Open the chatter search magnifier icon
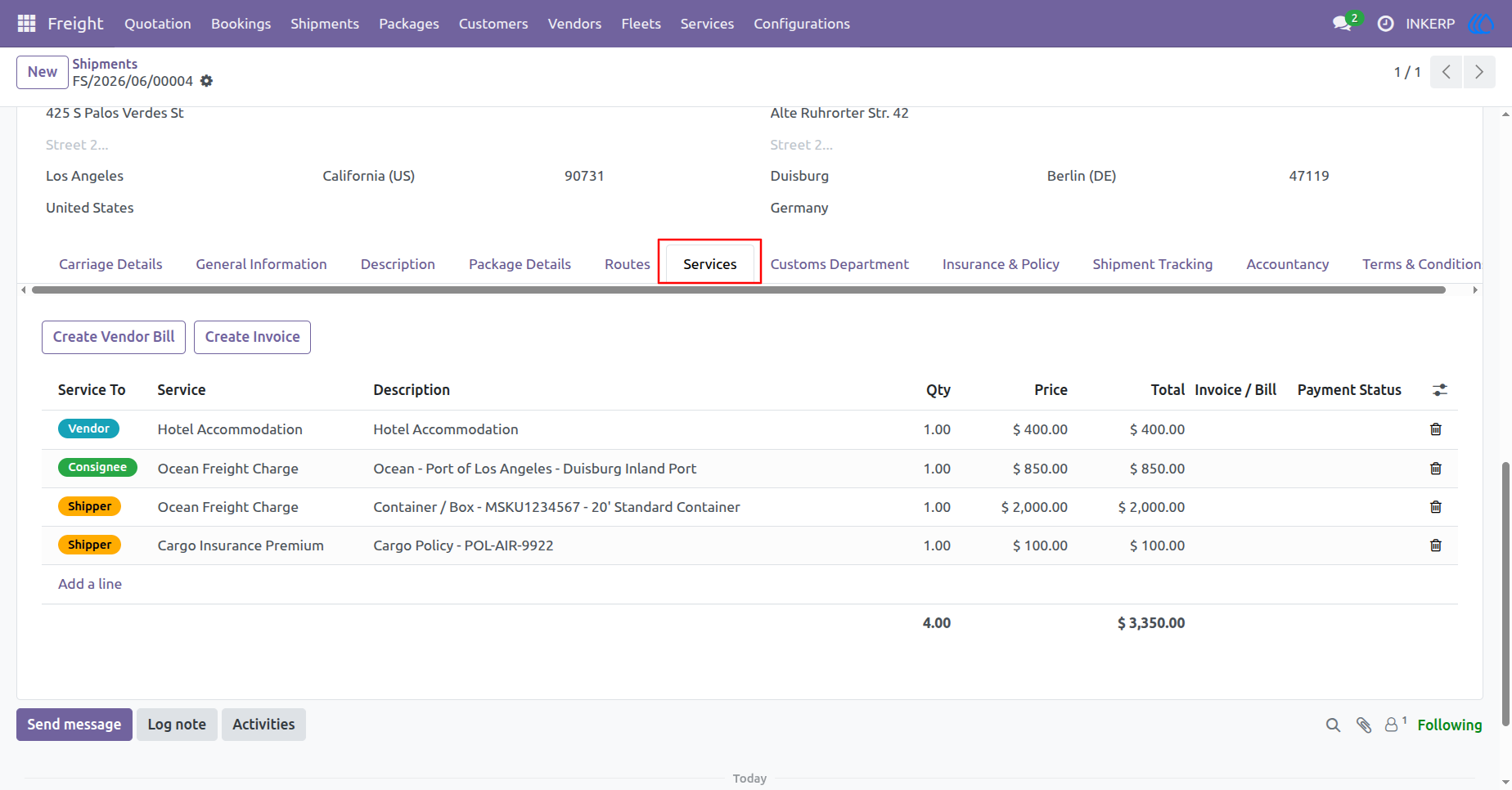Image resolution: width=1512 pixels, height=790 pixels. click(x=1333, y=725)
